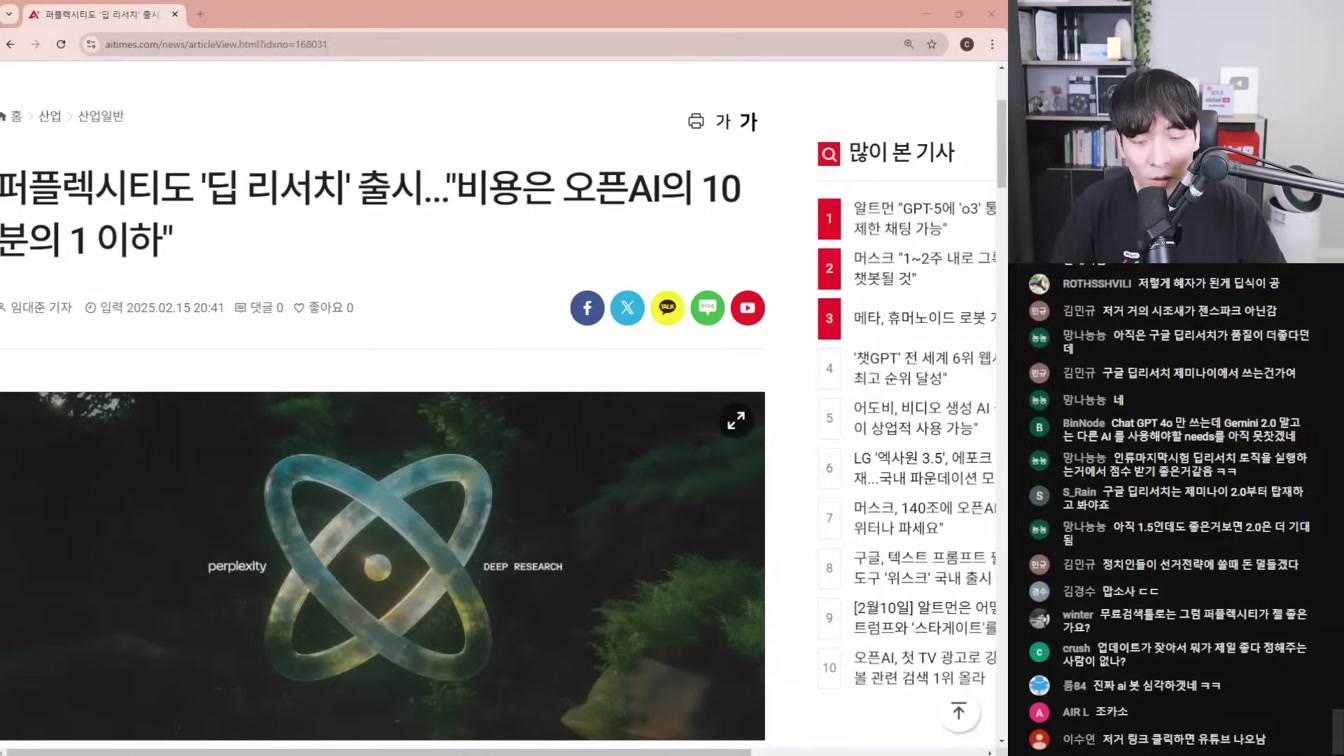This screenshot has height=756, width=1344.
Task: Share article via Line icon
Action: click(707, 308)
